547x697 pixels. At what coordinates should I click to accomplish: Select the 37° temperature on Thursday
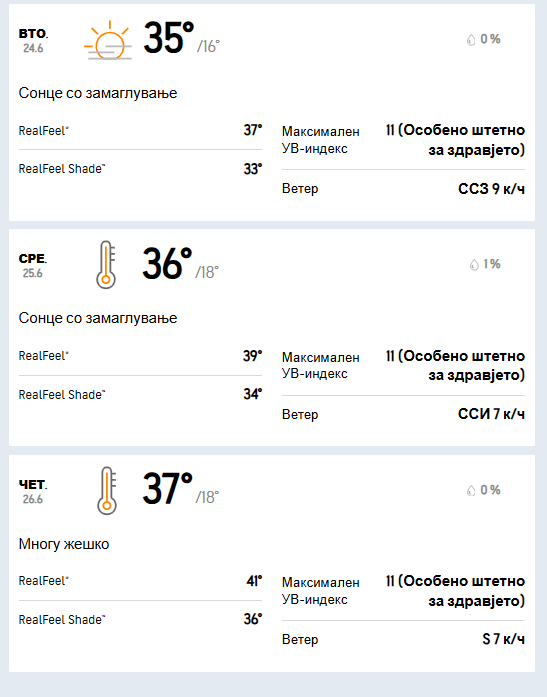[168, 489]
